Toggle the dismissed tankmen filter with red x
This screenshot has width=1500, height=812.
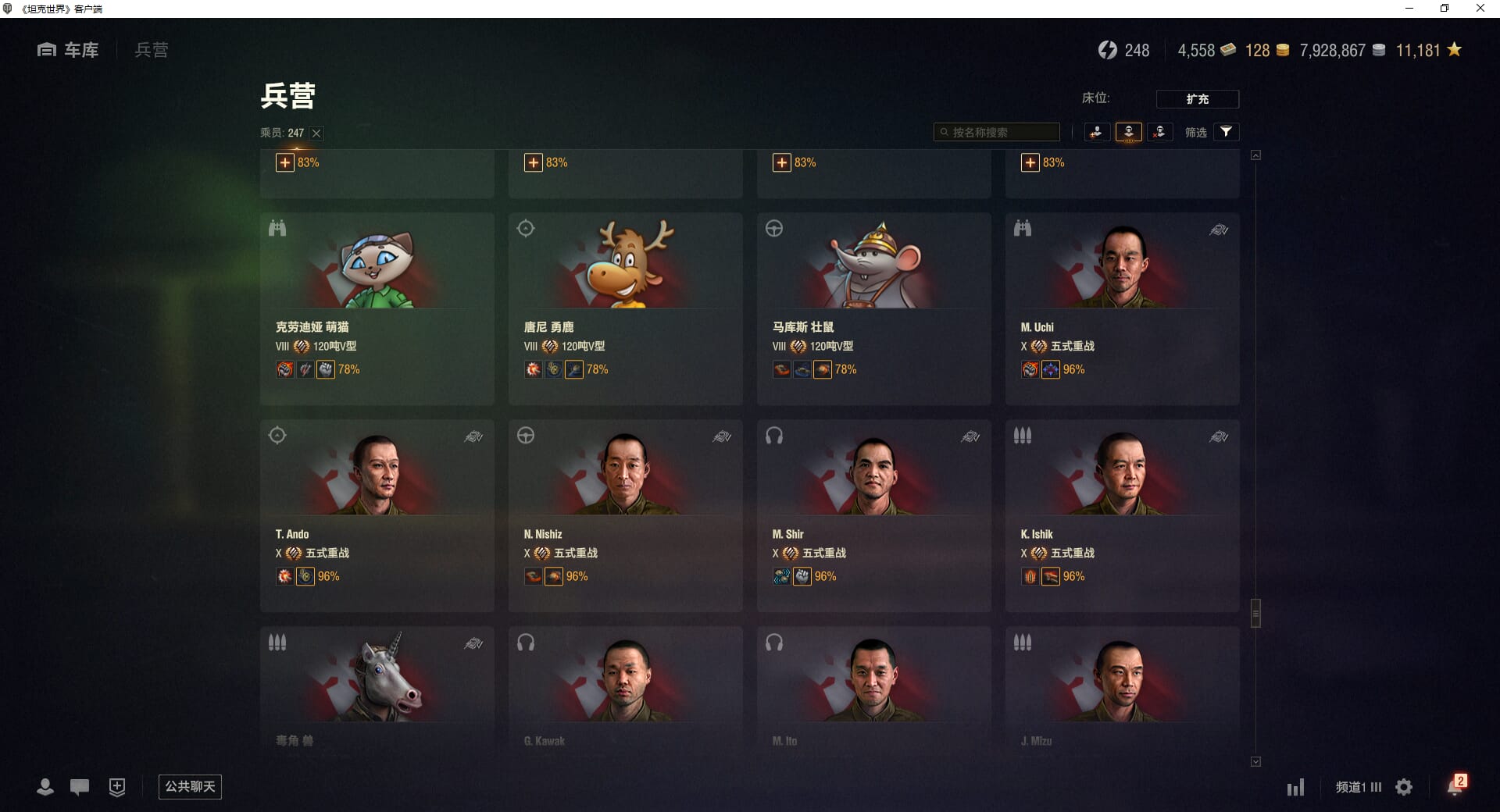tap(1159, 132)
